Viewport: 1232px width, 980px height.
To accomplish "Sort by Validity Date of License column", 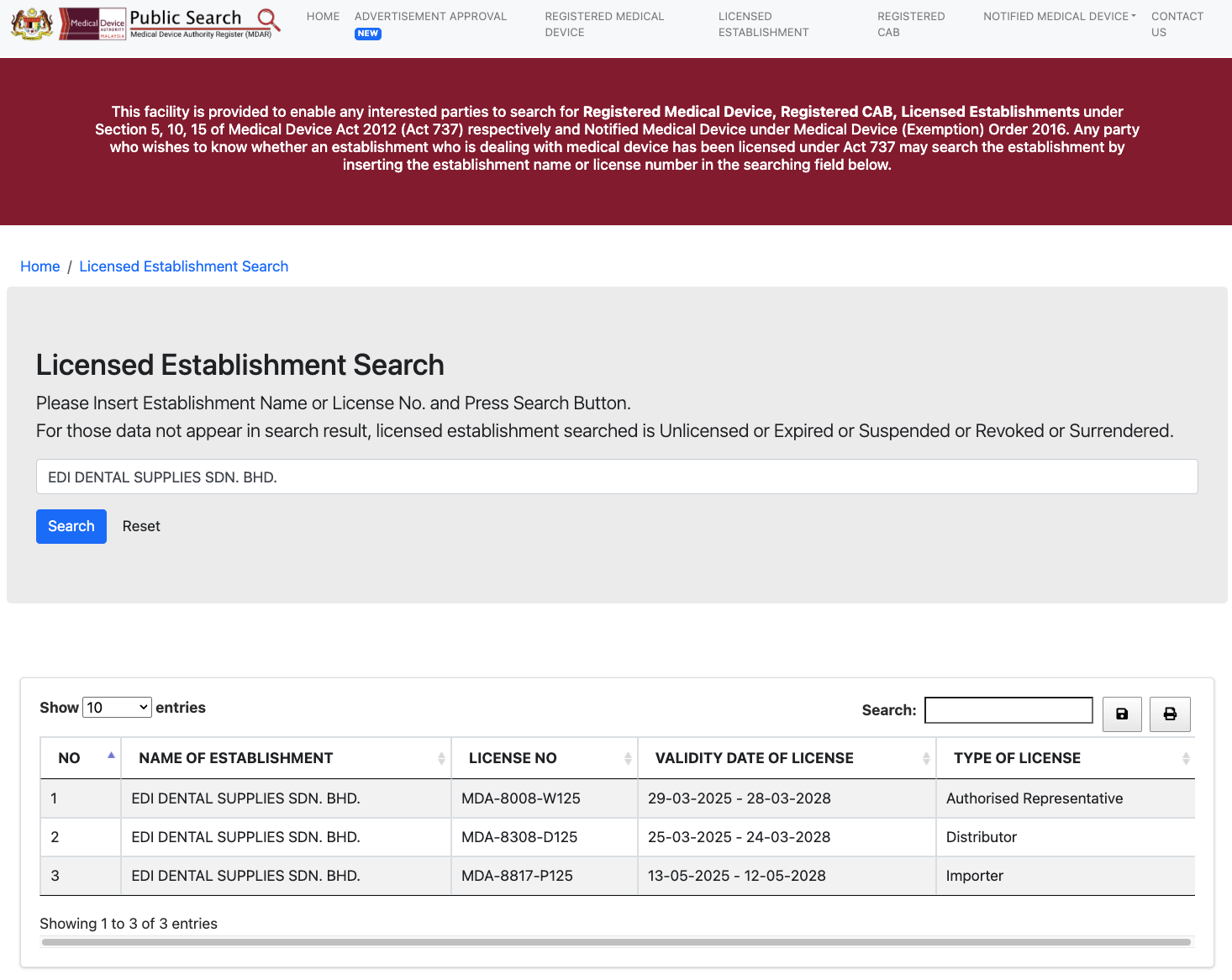I will click(925, 758).
